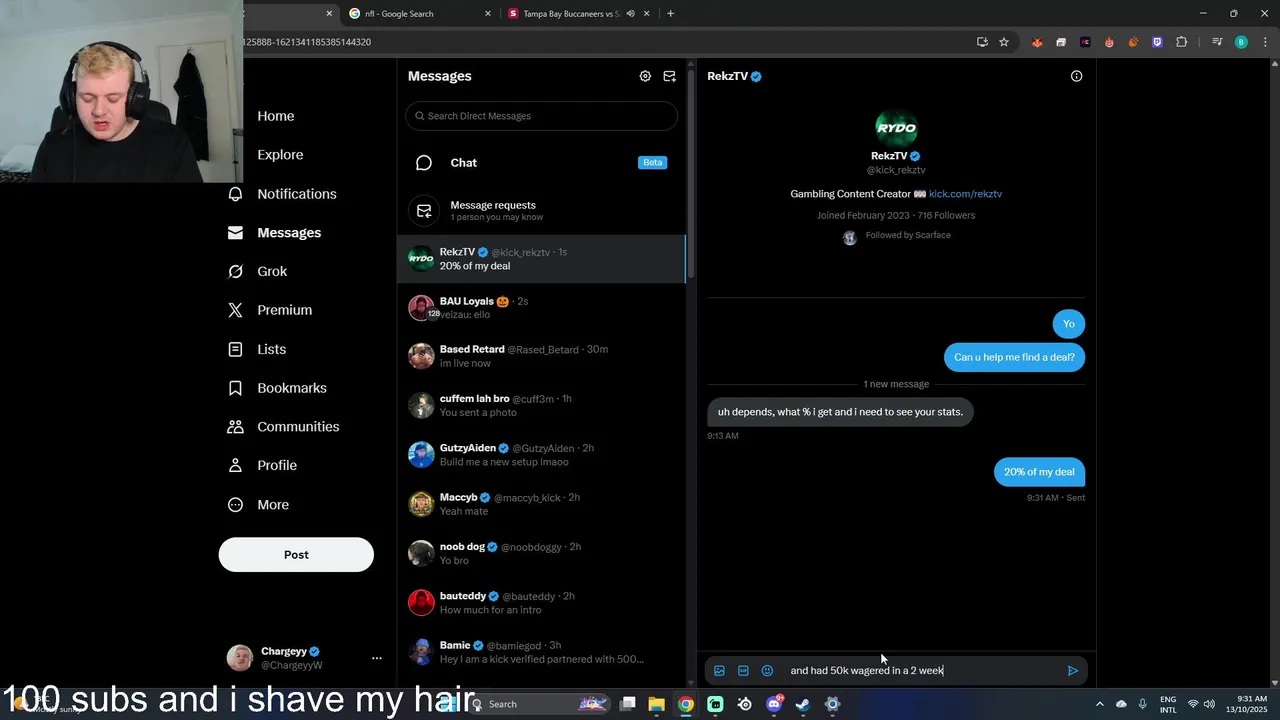The height and width of the screenshot is (720, 1280).
Task: Open a new browser tab
Action: [x=670, y=14]
